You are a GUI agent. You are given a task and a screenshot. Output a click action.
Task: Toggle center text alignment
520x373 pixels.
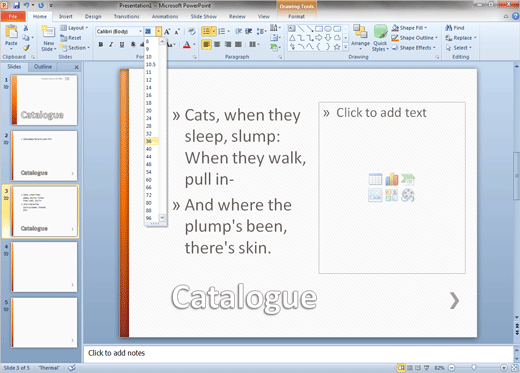tap(217, 44)
